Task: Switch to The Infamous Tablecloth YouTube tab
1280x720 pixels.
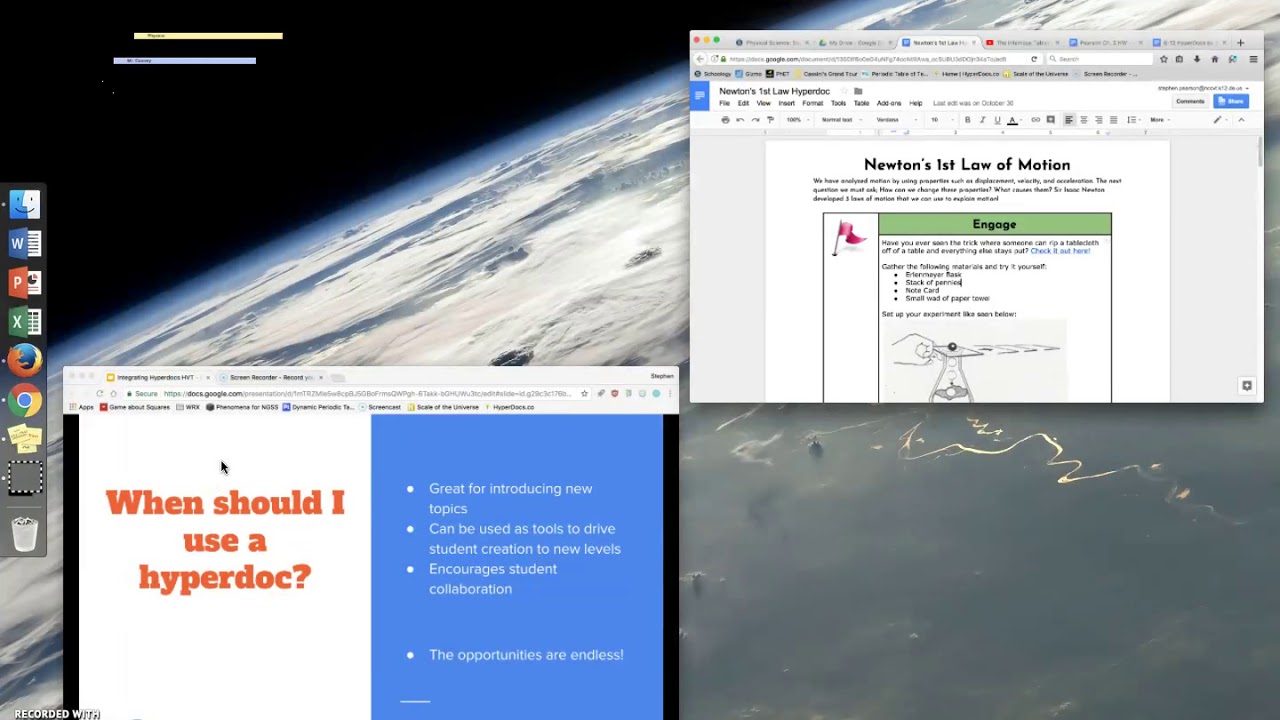Action: (x=1020, y=43)
